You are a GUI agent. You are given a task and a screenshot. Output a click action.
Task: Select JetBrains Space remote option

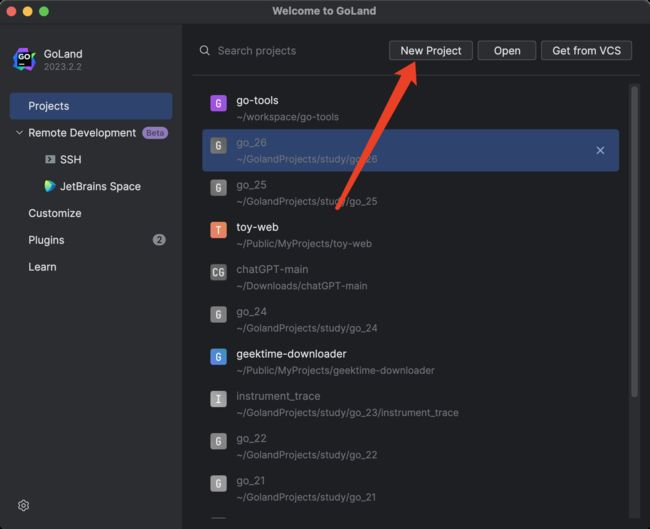(x=100, y=187)
